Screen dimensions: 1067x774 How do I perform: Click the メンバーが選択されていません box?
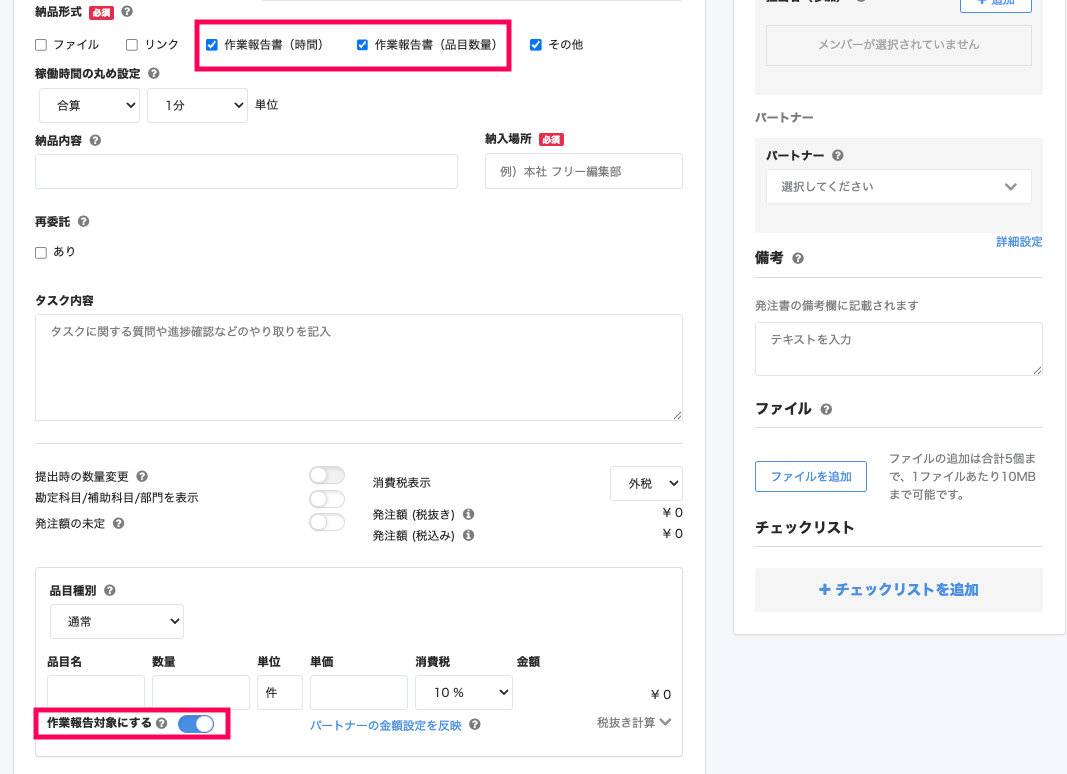pos(898,45)
